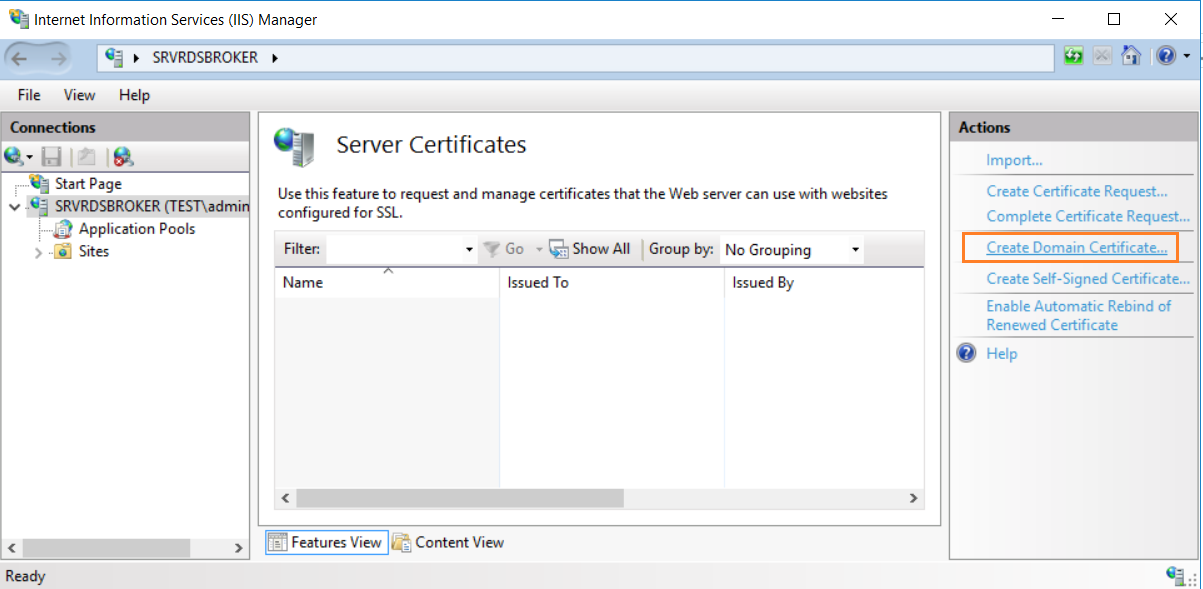
Task: Select Application Pools tree item
Action: coord(137,229)
